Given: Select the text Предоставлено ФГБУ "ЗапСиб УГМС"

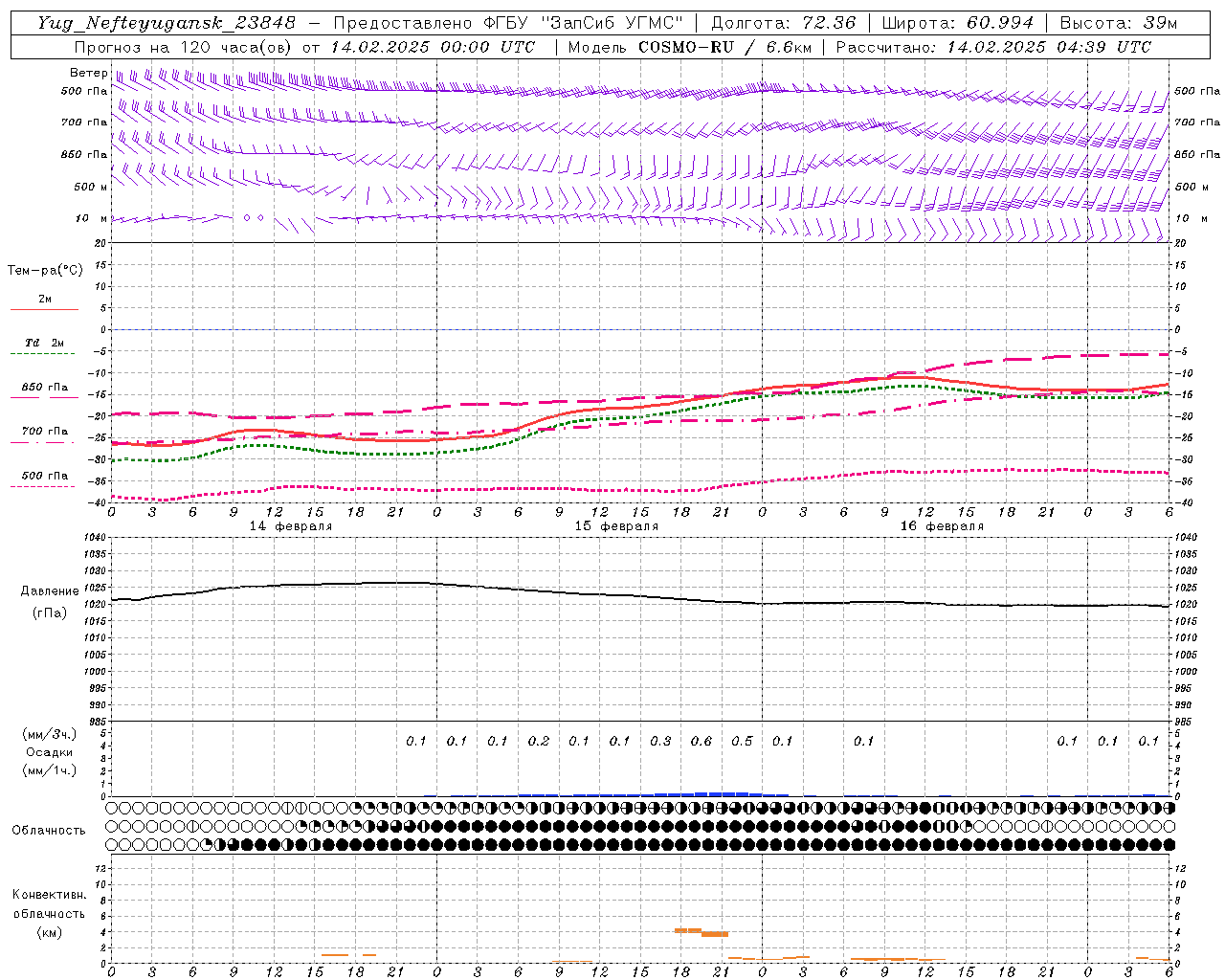Looking at the screenshot, I should pos(508,23).
